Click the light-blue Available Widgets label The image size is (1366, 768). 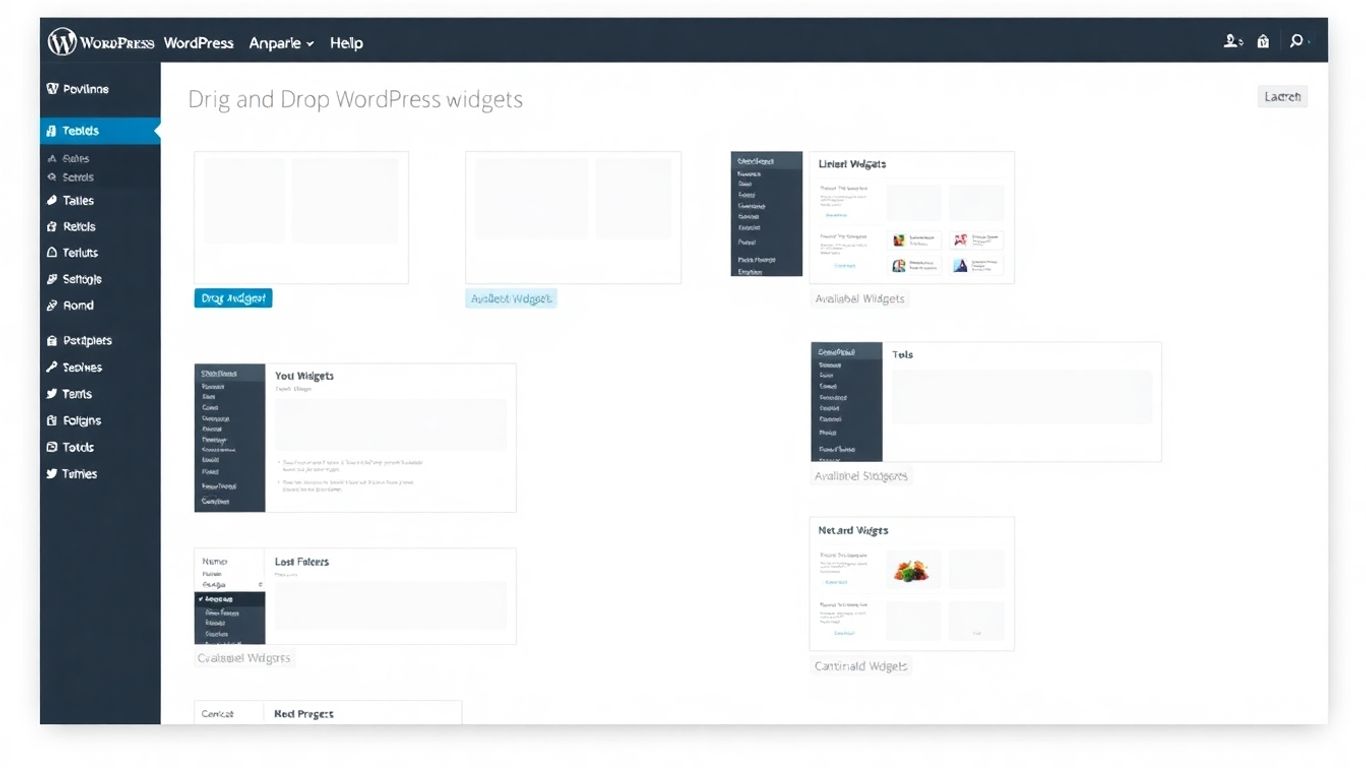(511, 298)
